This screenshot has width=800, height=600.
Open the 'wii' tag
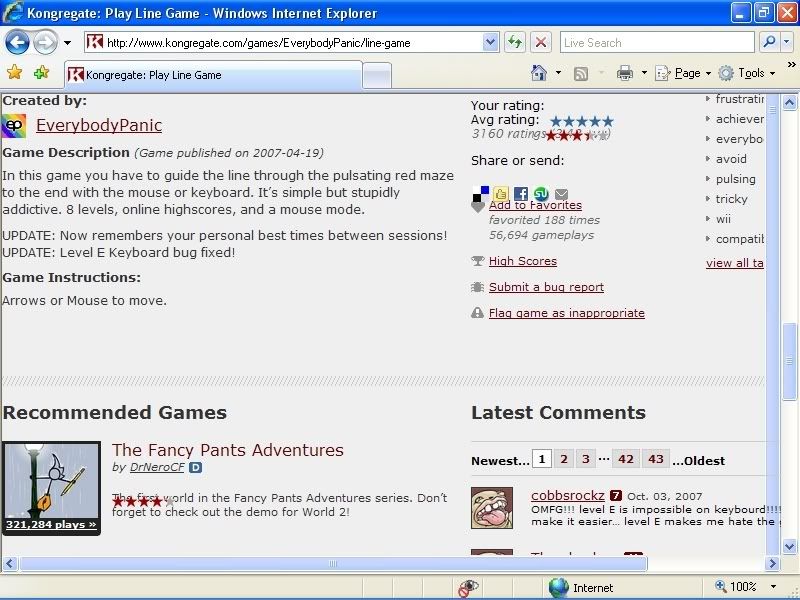click(723, 219)
